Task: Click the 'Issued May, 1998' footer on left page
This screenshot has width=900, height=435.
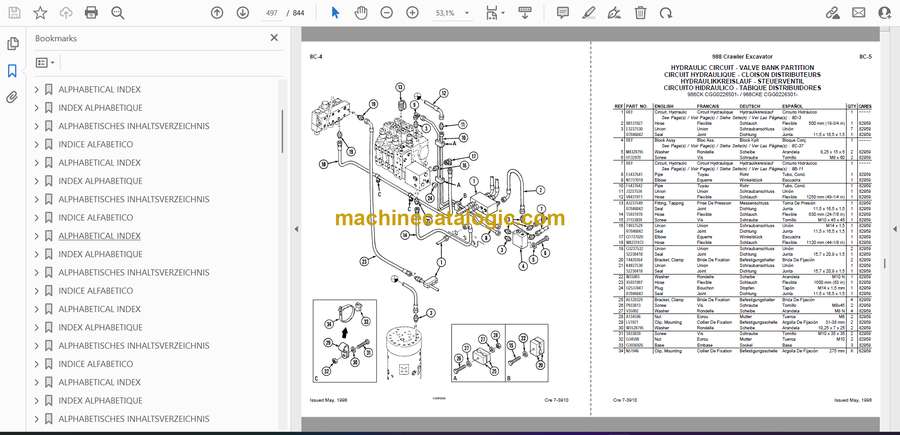Action: [328, 400]
